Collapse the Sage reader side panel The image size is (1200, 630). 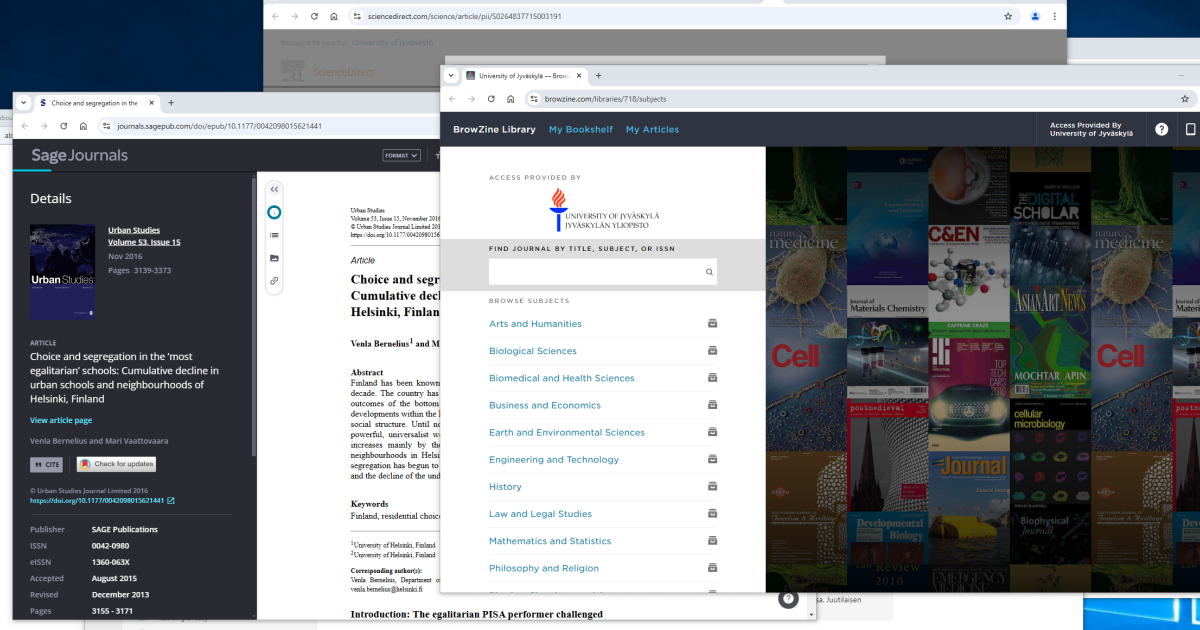pyautogui.click(x=274, y=189)
